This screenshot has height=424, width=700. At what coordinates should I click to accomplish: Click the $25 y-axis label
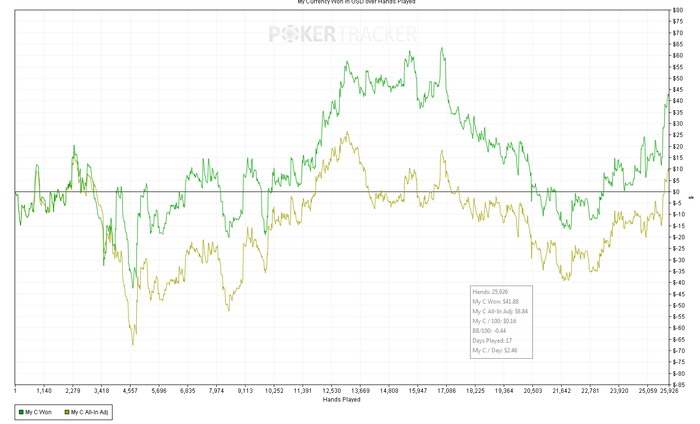tap(677, 135)
